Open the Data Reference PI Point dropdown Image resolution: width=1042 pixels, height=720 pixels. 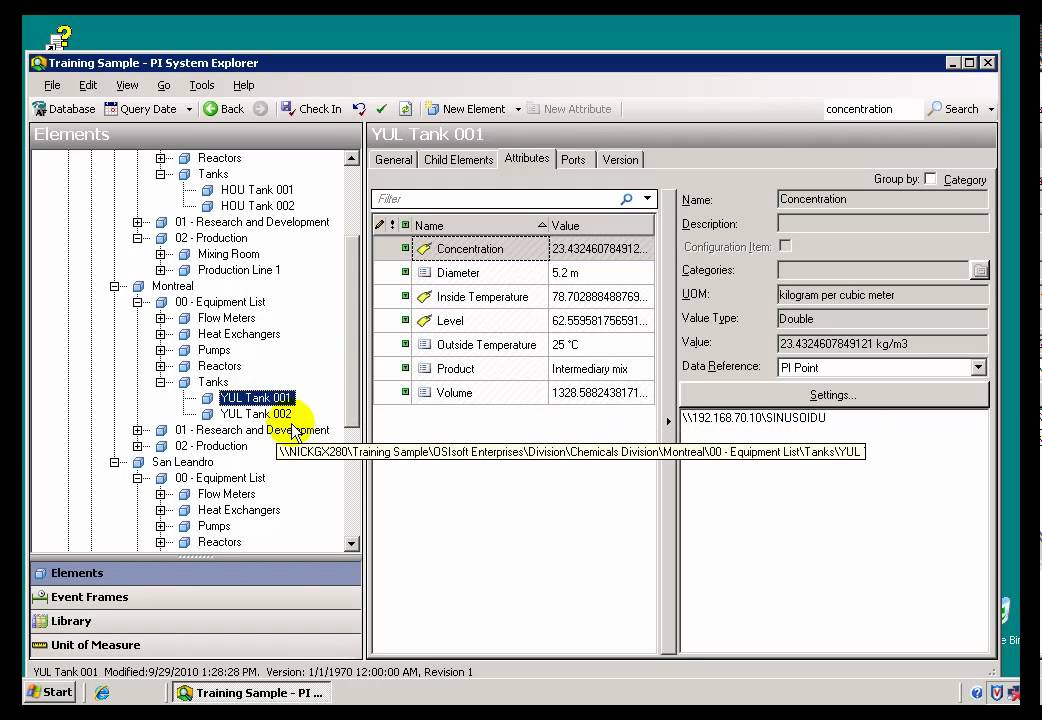978,368
